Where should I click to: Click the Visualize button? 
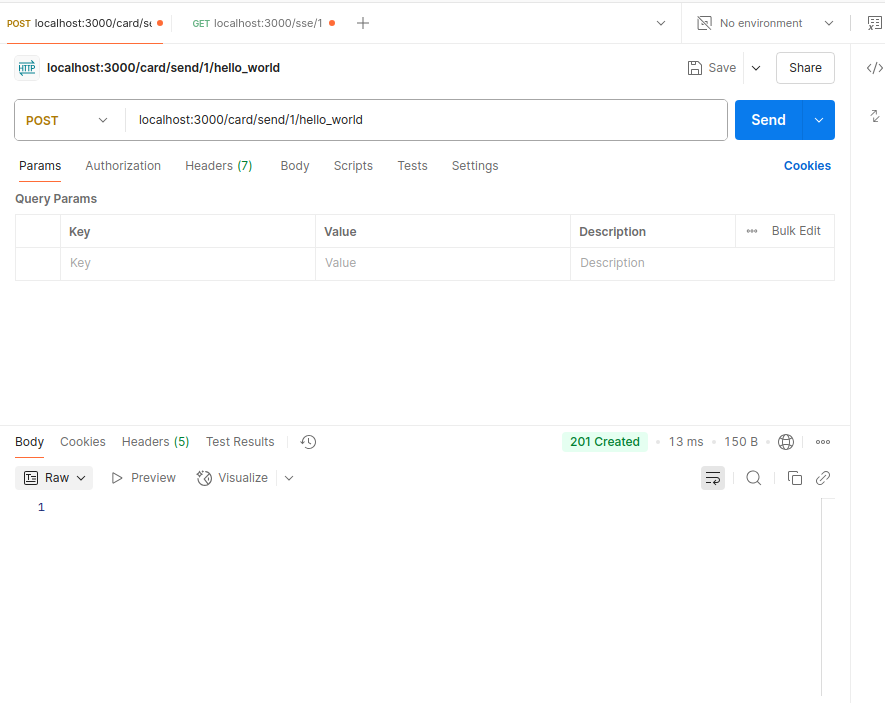232,478
